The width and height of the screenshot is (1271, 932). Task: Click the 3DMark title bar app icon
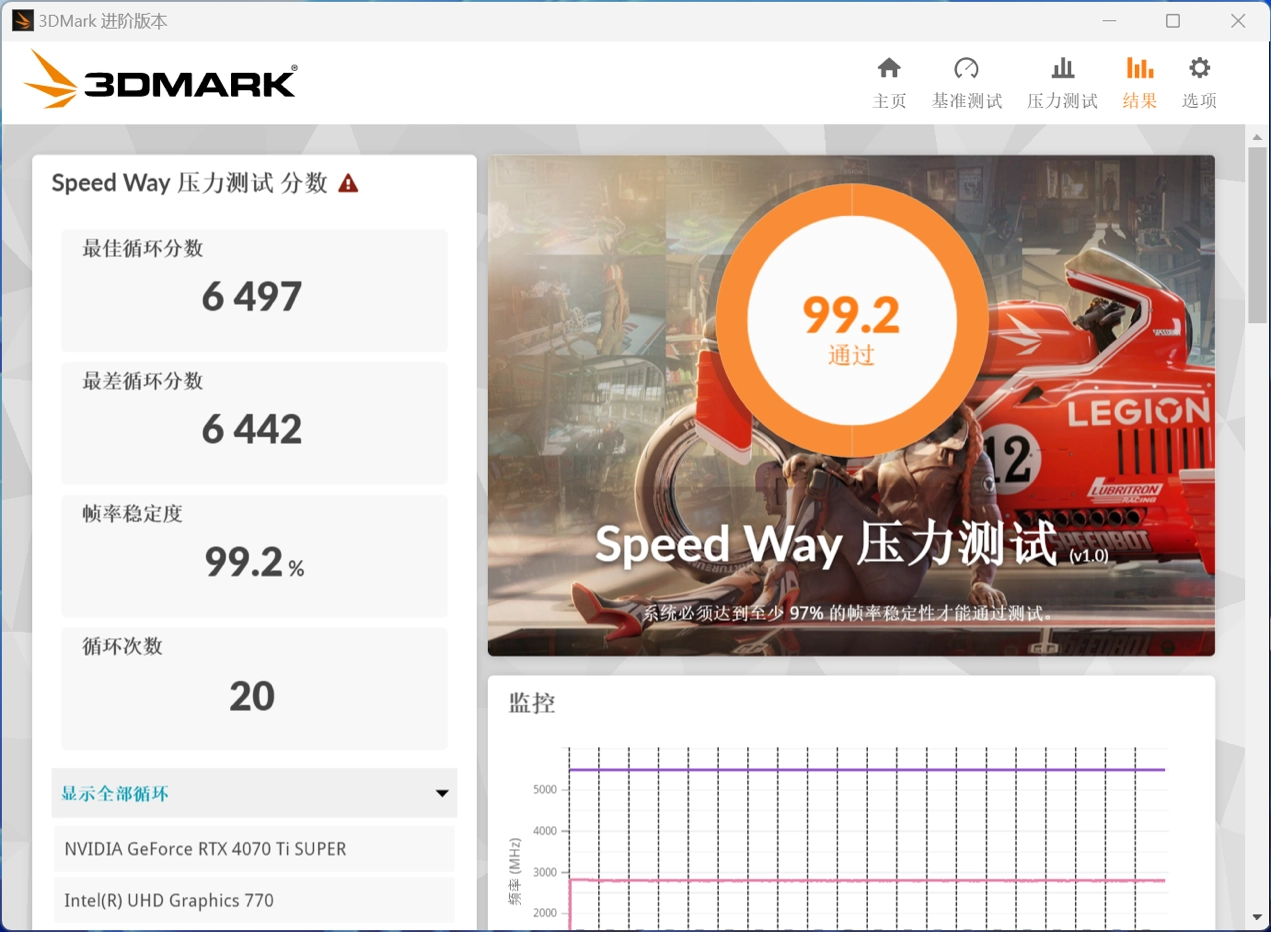pos(22,21)
